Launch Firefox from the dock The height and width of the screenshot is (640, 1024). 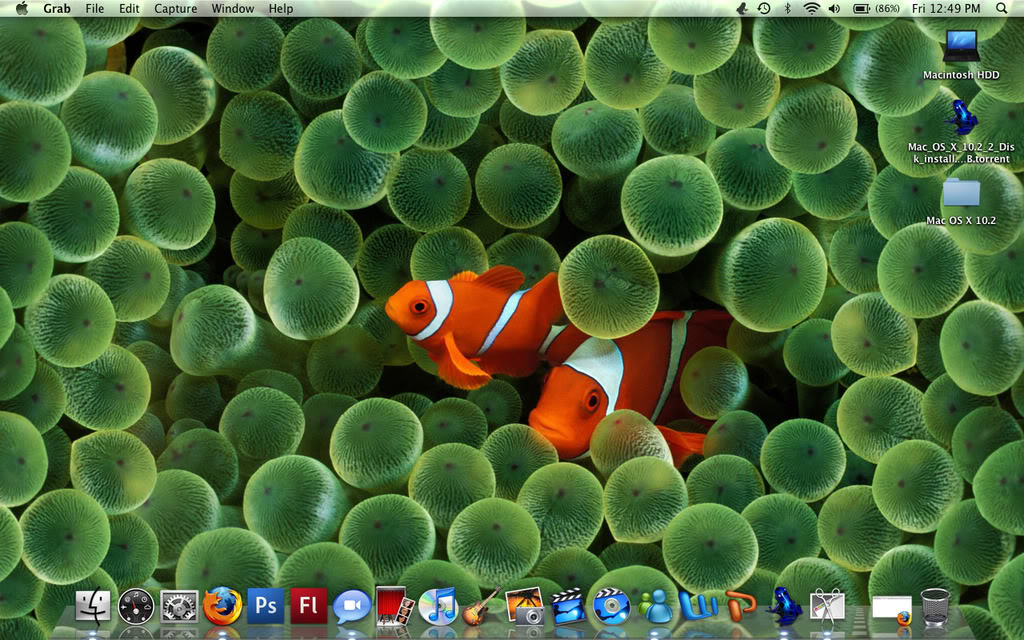[x=222, y=606]
